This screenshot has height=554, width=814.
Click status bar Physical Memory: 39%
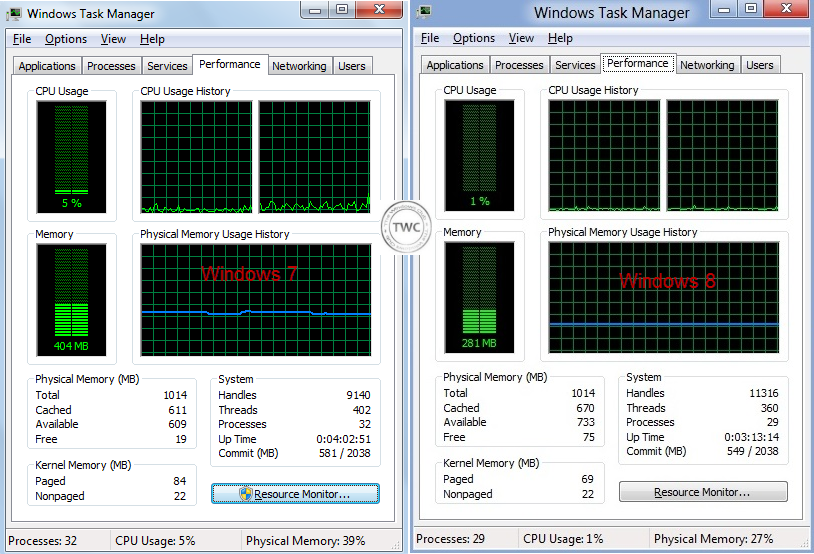tap(305, 541)
